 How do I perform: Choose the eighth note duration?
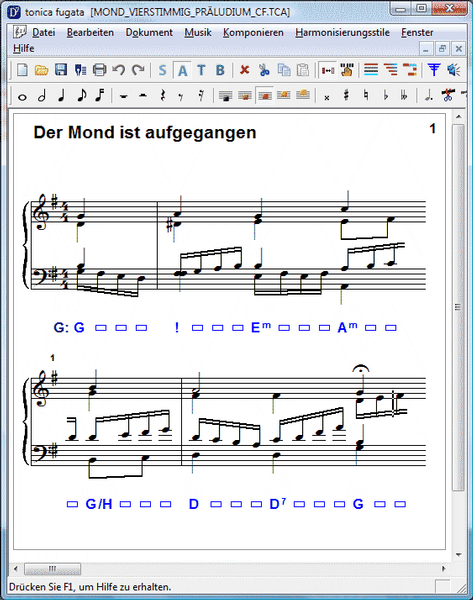pos(81,96)
